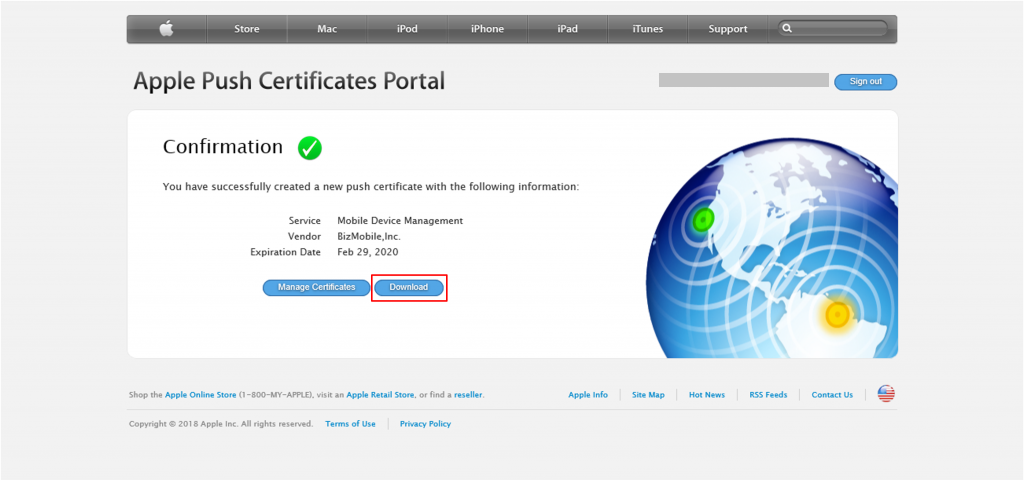Navigate to iTunes from the top bar
This screenshot has height=481, width=1024.
647,29
